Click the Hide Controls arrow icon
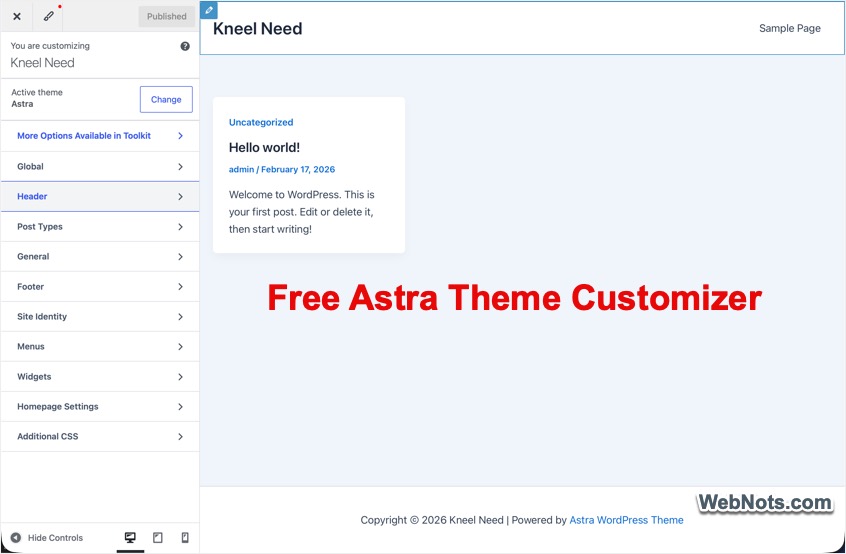Viewport: 846px width, 554px height. [16, 538]
